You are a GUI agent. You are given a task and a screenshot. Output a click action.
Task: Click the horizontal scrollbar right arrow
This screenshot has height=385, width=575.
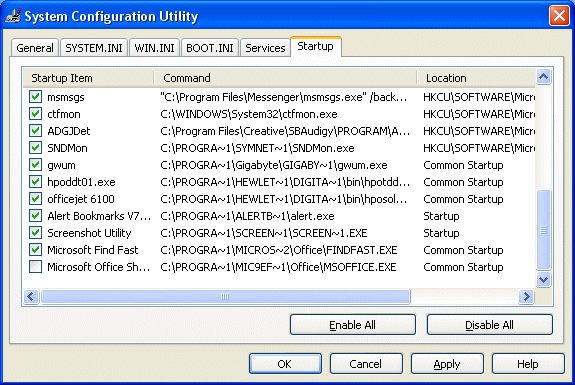click(527, 296)
